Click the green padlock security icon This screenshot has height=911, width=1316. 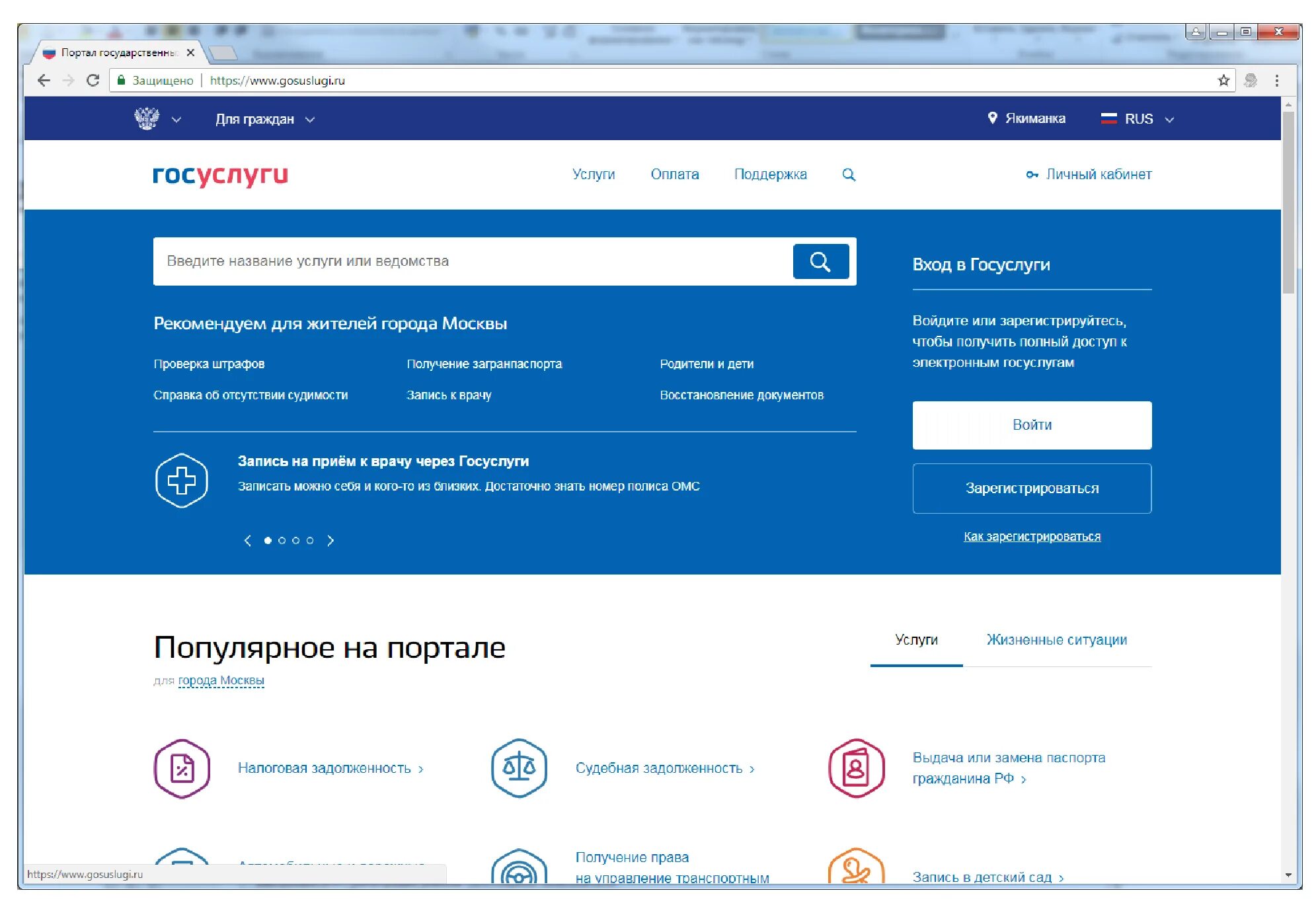point(121,80)
